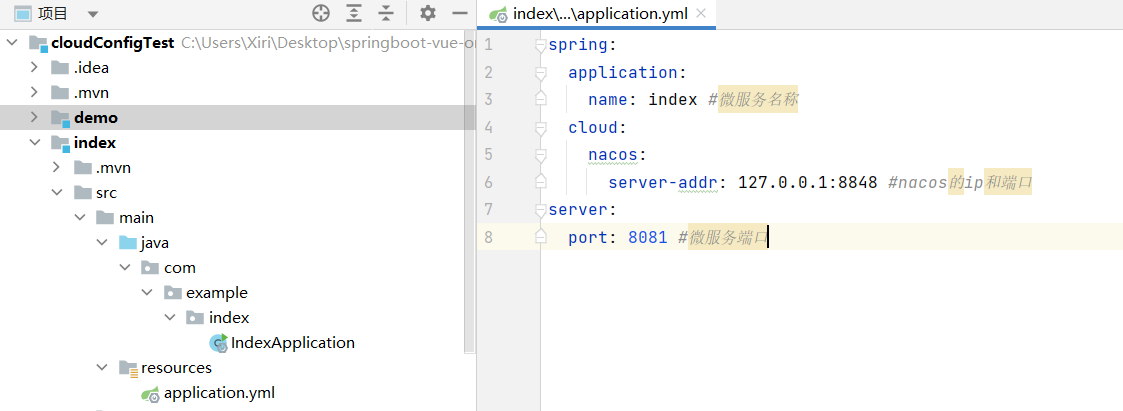Select the cloudConfigTest project root
Screen dimensions: 1123x411
[x=113, y=43]
